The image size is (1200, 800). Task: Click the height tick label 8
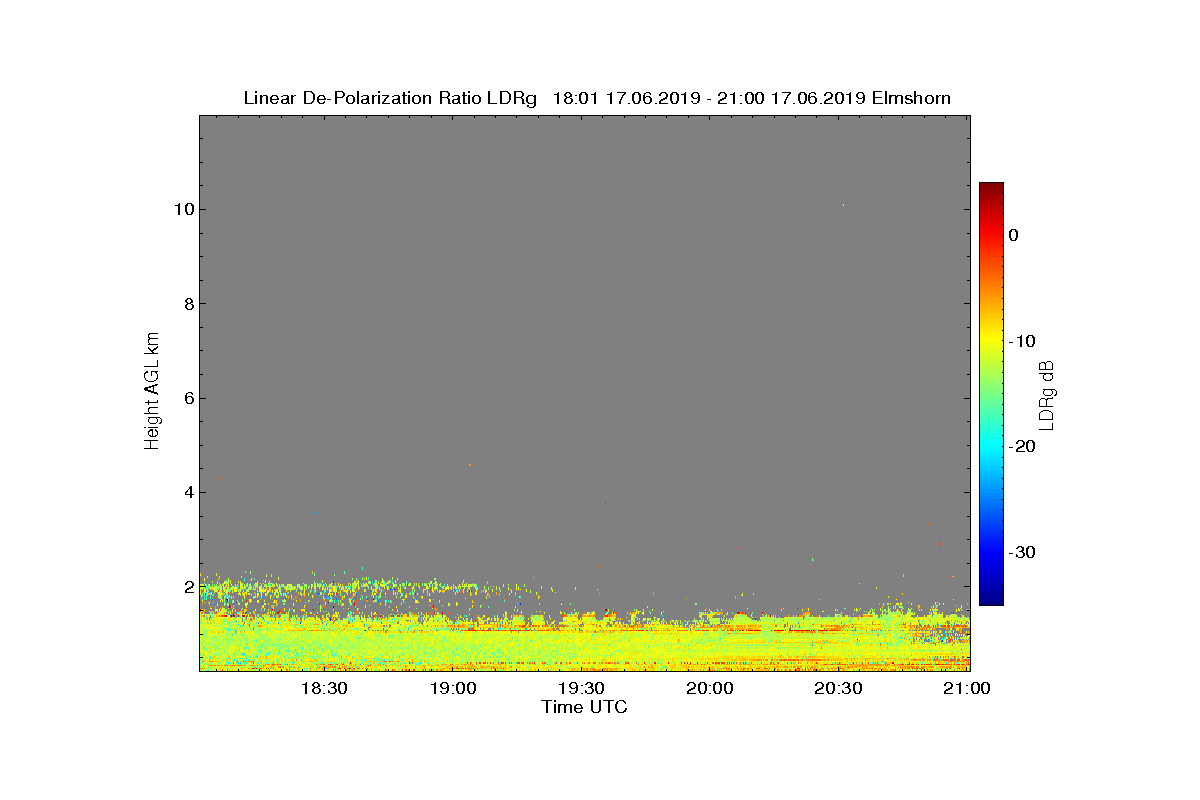(x=188, y=303)
